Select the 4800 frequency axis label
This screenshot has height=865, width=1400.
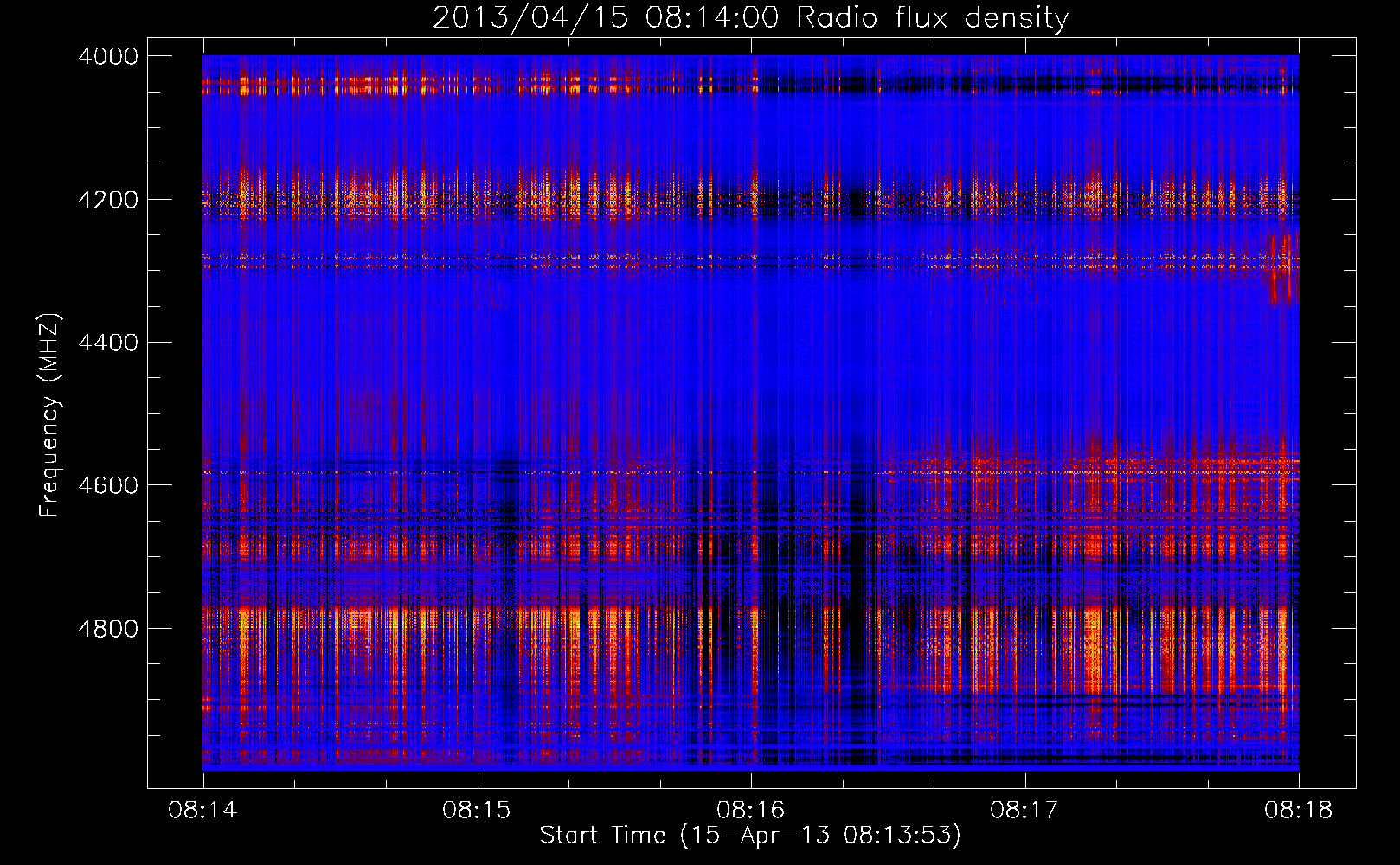tap(108, 629)
